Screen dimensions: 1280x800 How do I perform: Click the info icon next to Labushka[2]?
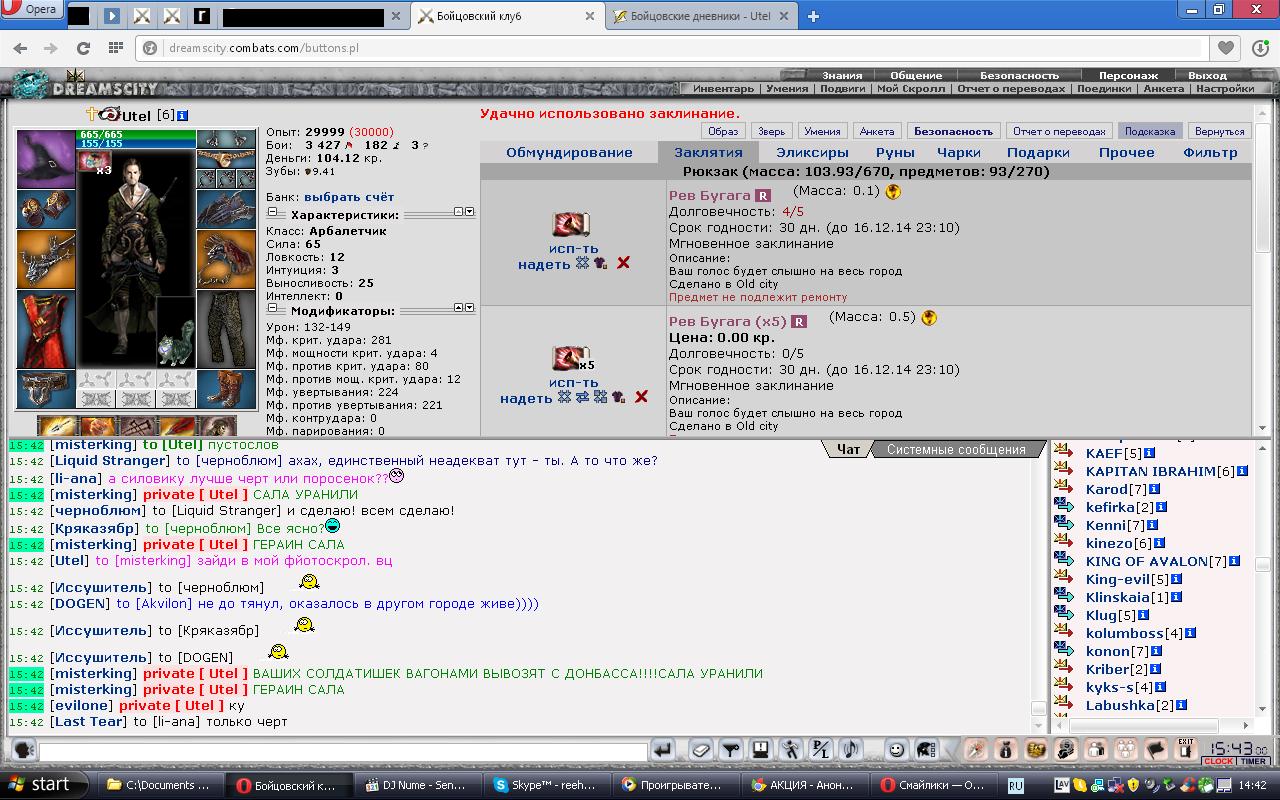click(1181, 705)
